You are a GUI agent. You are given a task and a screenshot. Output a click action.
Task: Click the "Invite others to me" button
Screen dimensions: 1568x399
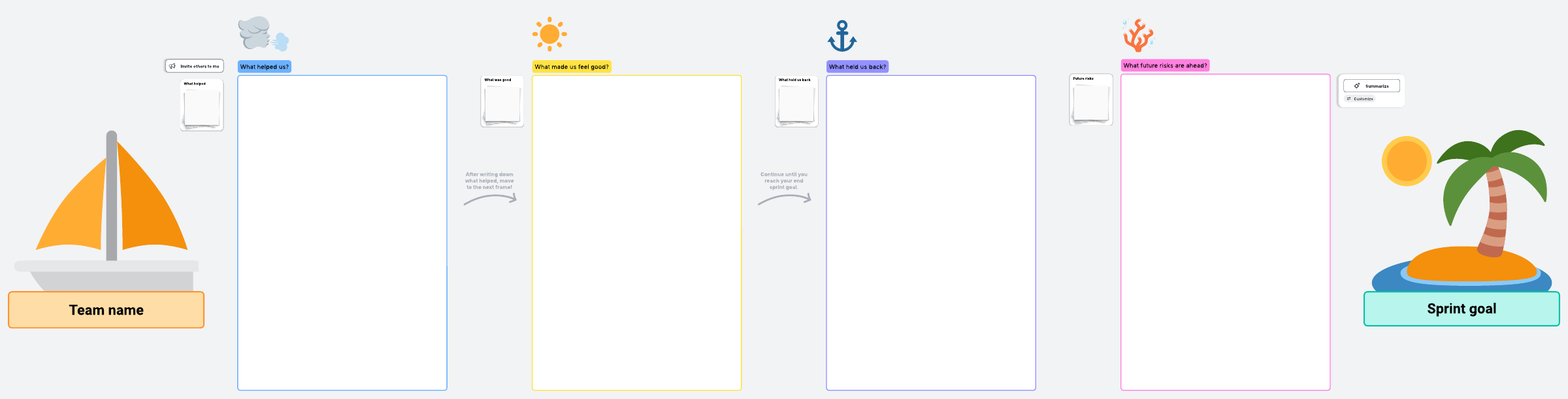coord(194,66)
